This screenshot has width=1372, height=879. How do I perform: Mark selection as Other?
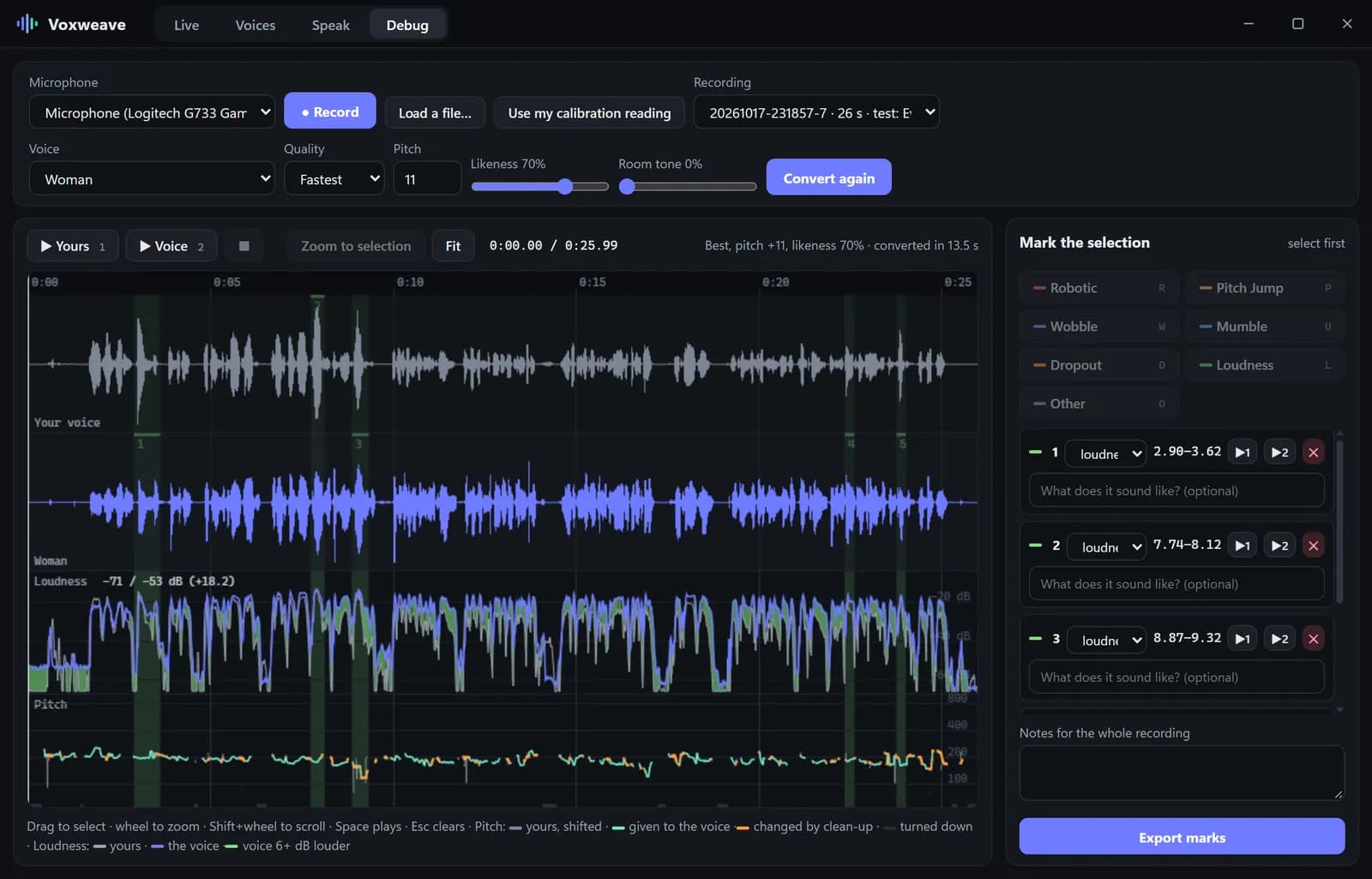pyautogui.click(x=1099, y=404)
